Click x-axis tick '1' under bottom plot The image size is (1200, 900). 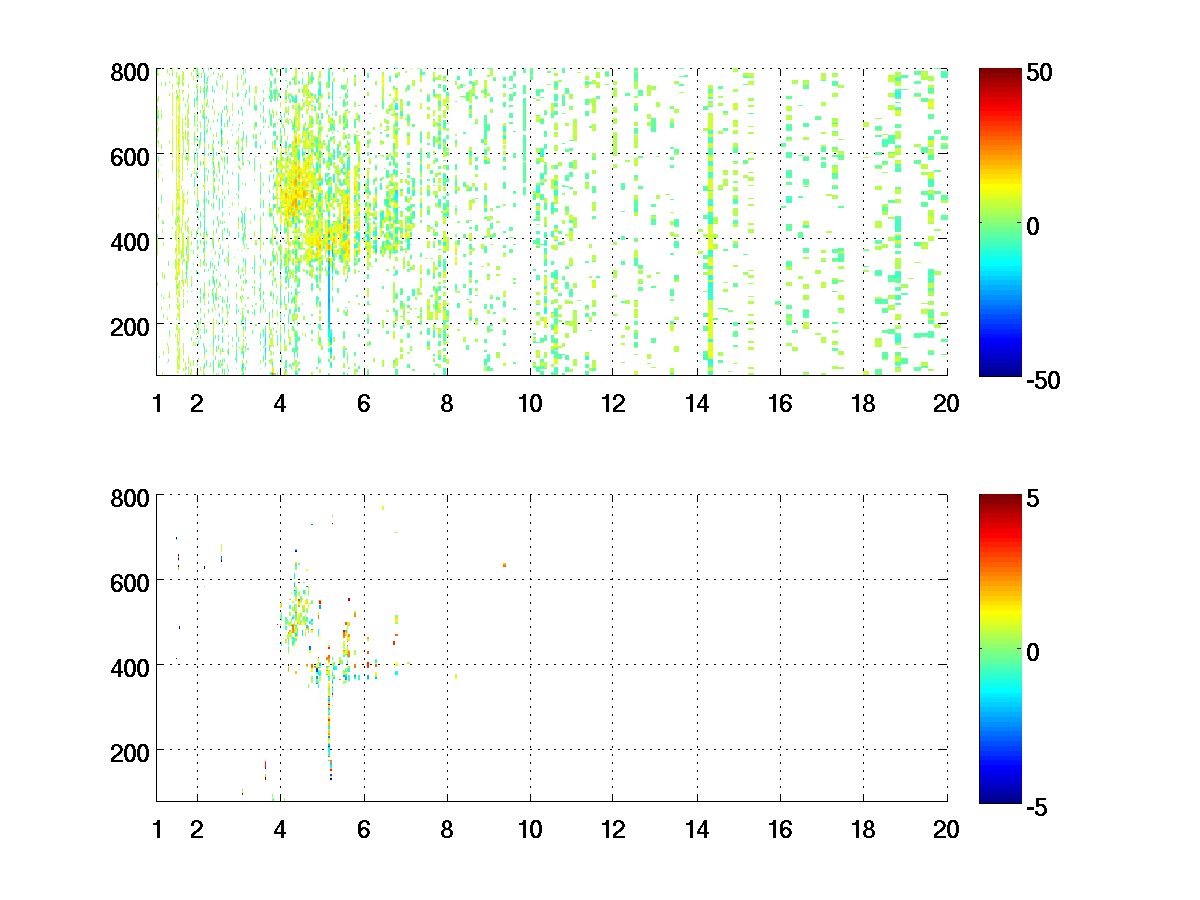click(x=157, y=829)
